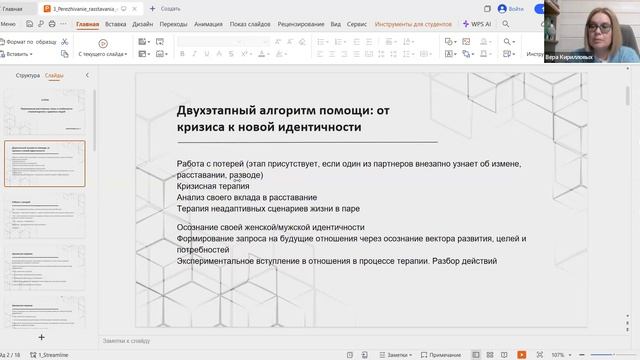Click the Print icon in quick toolbar
This screenshot has height=360, width=640.
click(x=52, y=24)
